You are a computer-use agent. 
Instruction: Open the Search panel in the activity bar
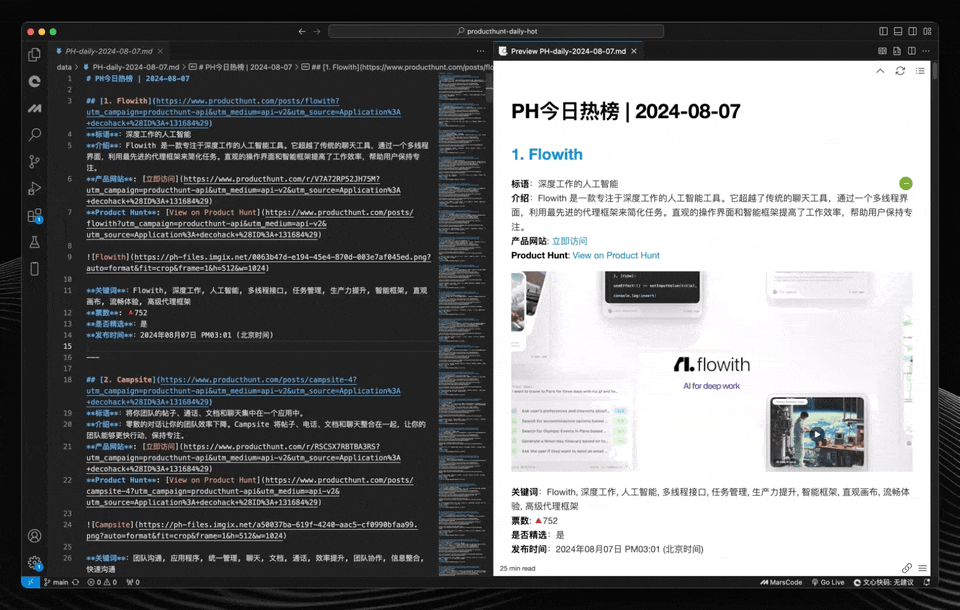pos(33,134)
